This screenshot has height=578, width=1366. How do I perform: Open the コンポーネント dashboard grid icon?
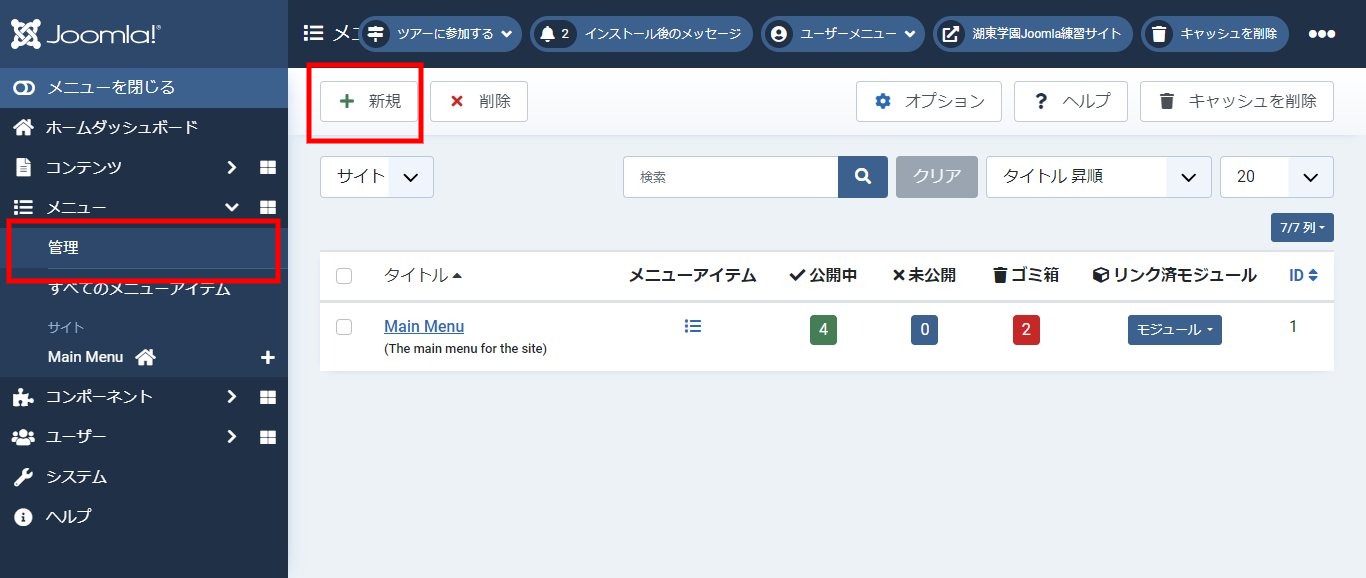tap(267, 397)
